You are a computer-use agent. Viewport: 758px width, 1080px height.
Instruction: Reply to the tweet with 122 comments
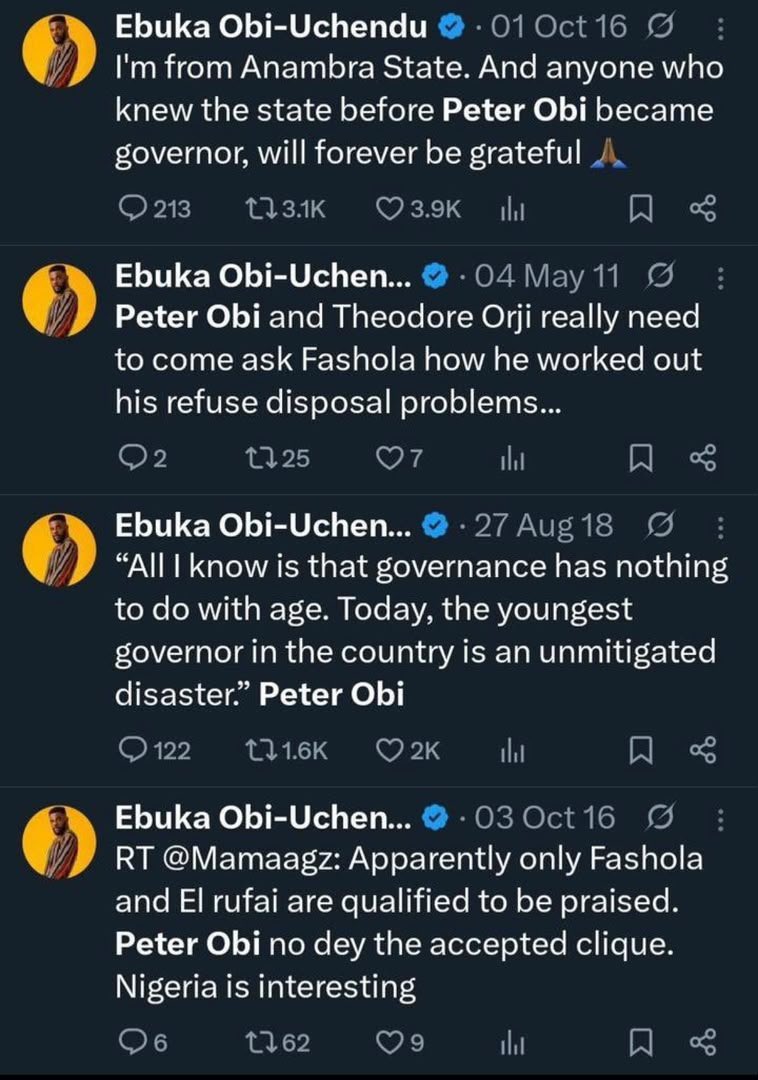coord(154,749)
